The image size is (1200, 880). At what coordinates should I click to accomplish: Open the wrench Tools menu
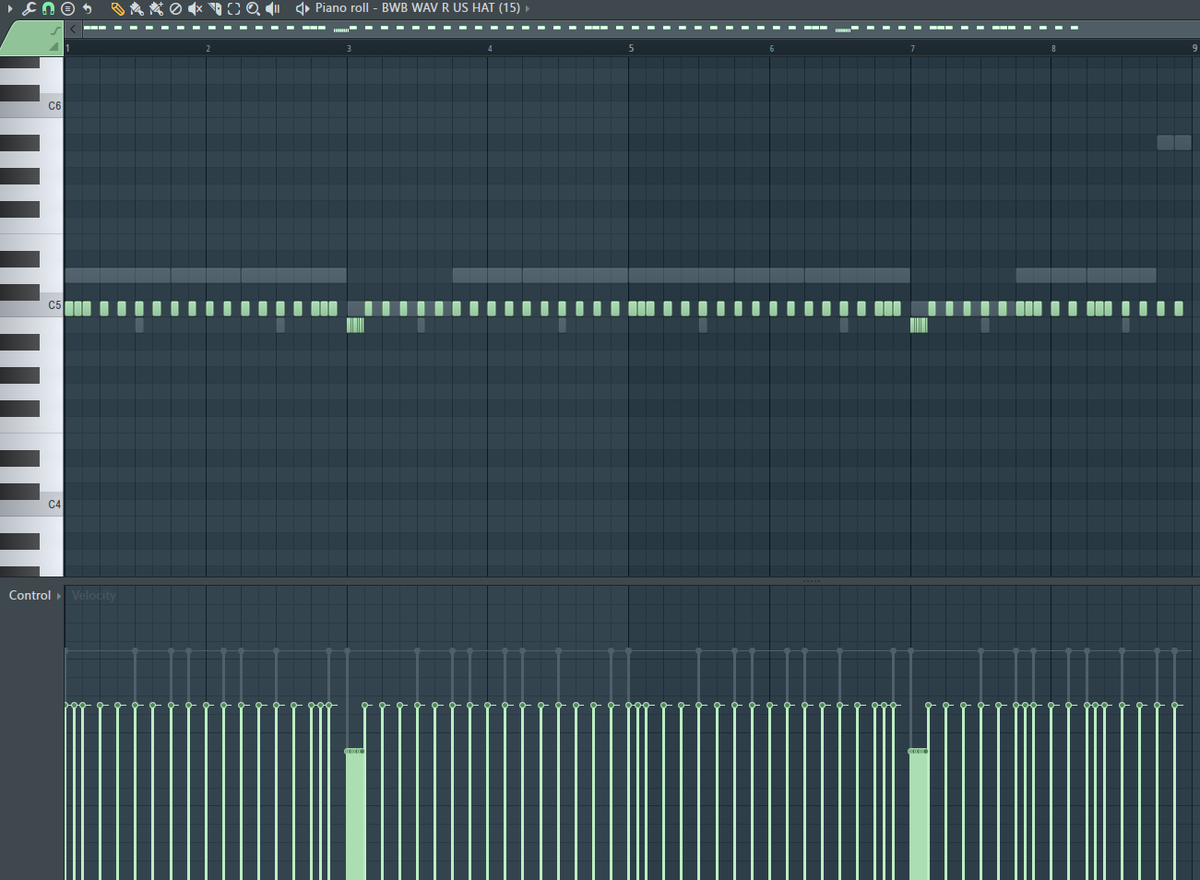click(29, 8)
